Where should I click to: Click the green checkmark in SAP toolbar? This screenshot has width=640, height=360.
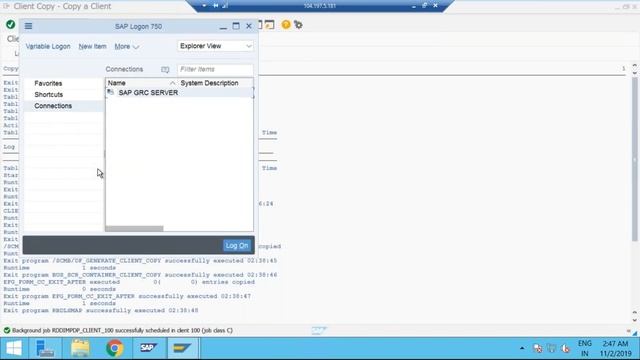tap(10, 24)
